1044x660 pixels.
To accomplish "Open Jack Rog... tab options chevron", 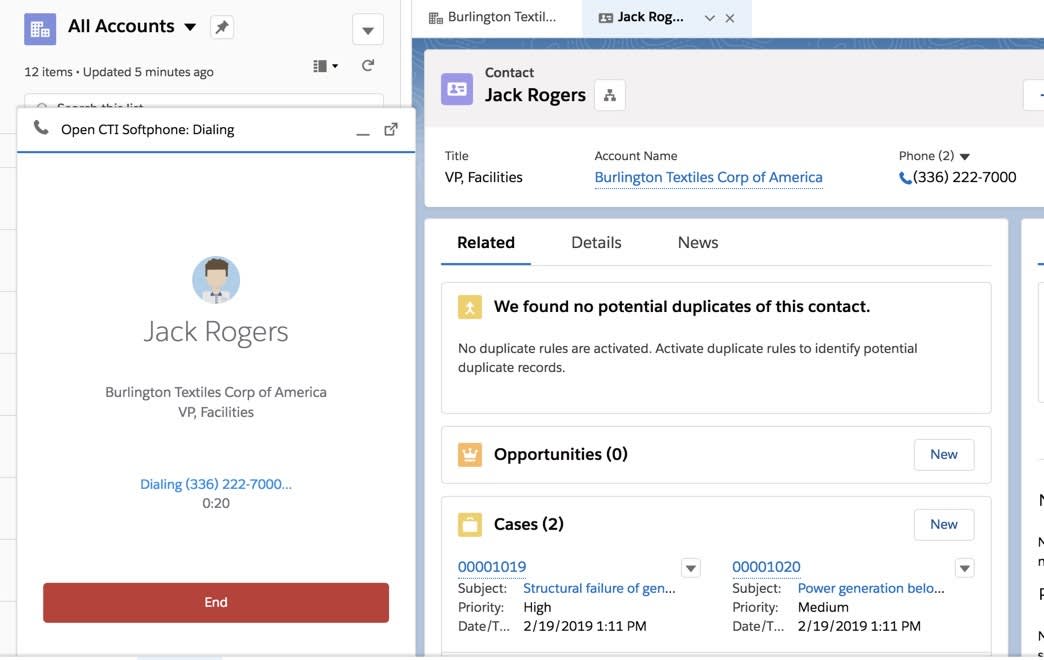I will 710,19.
